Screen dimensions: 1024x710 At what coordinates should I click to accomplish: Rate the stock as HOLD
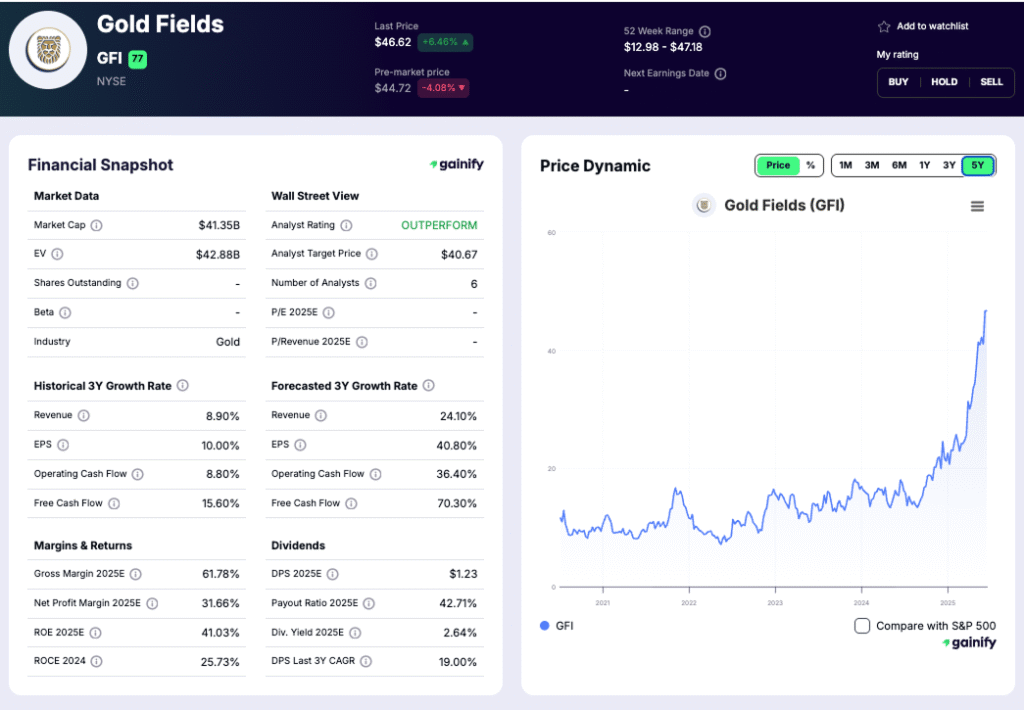[x=944, y=82]
